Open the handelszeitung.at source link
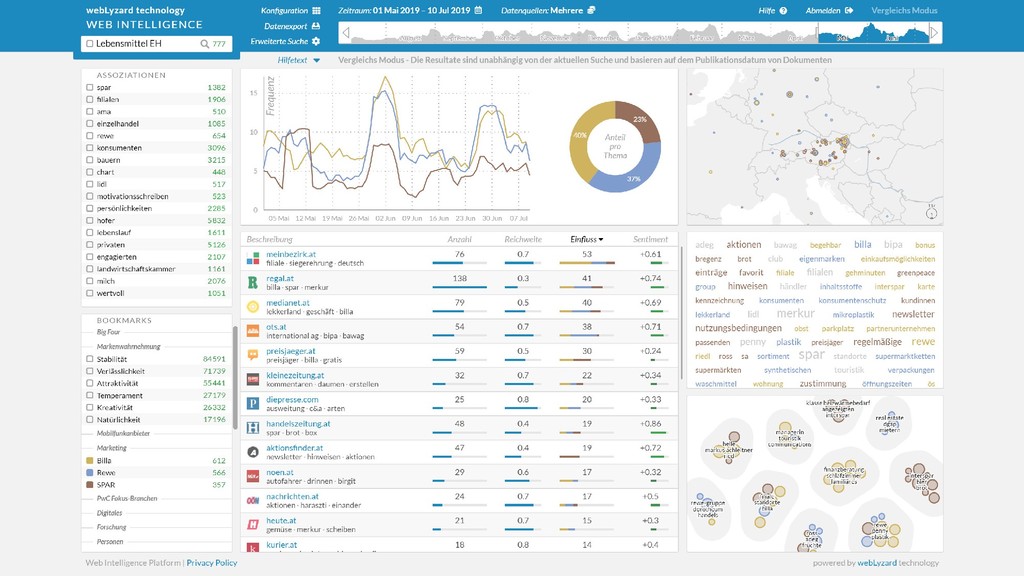 (298, 424)
